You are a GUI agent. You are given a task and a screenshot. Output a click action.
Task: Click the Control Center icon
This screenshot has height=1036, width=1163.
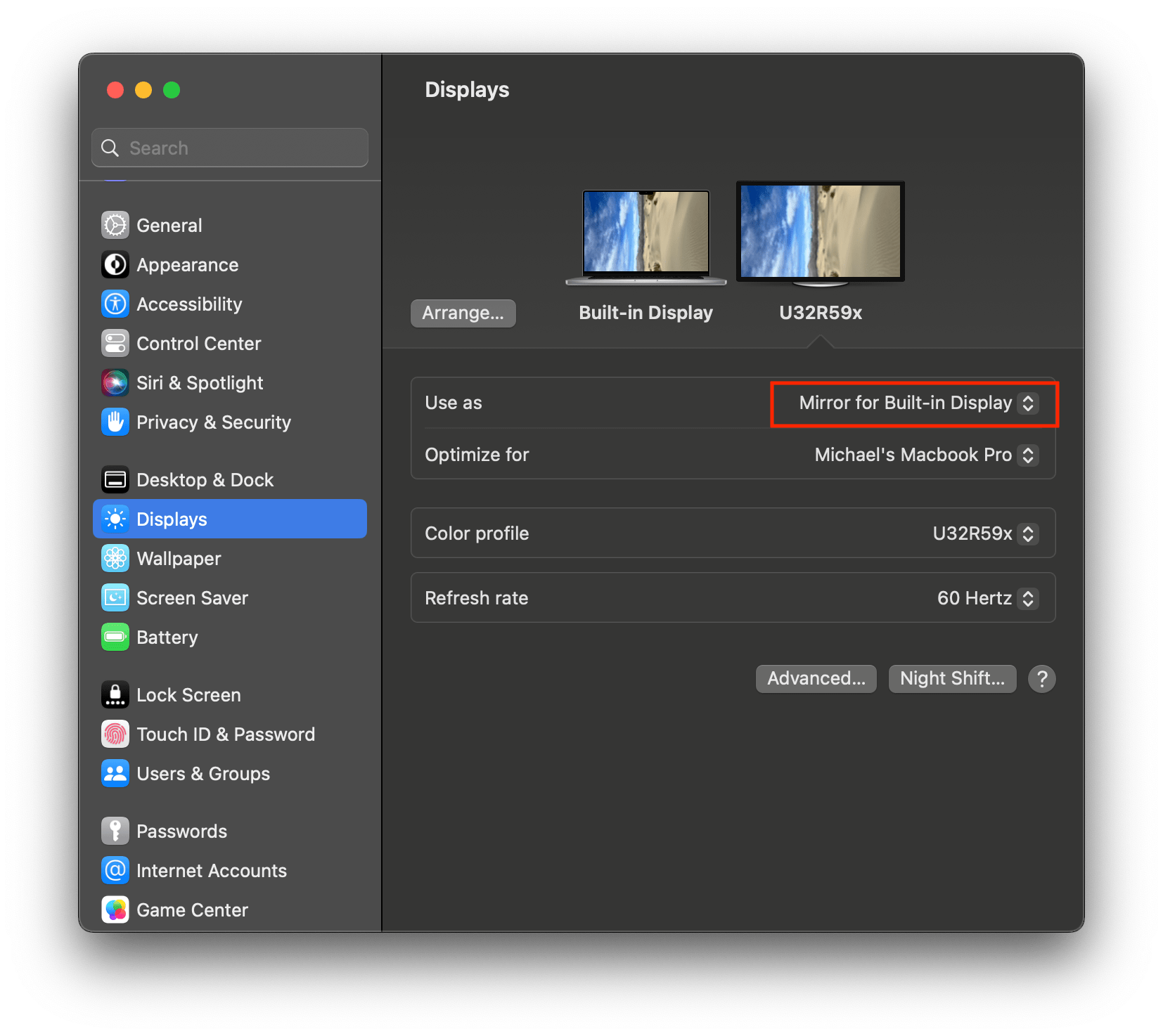click(115, 343)
